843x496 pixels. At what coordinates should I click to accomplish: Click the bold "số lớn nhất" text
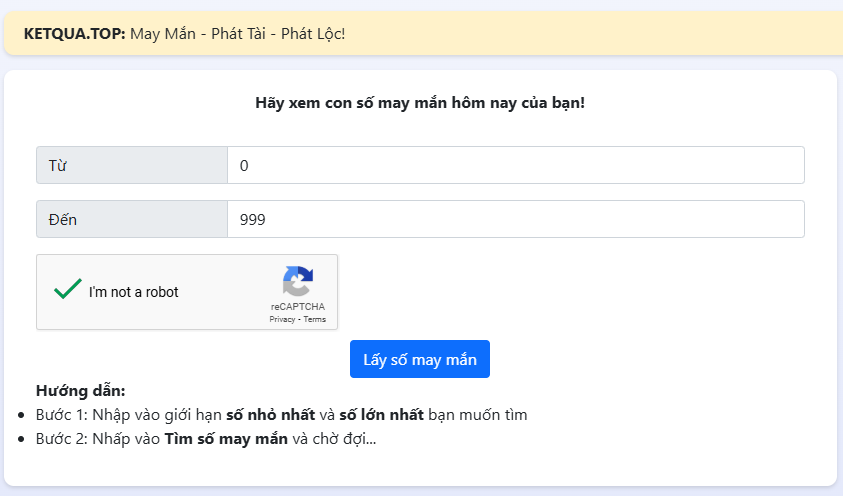(x=381, y=414)
